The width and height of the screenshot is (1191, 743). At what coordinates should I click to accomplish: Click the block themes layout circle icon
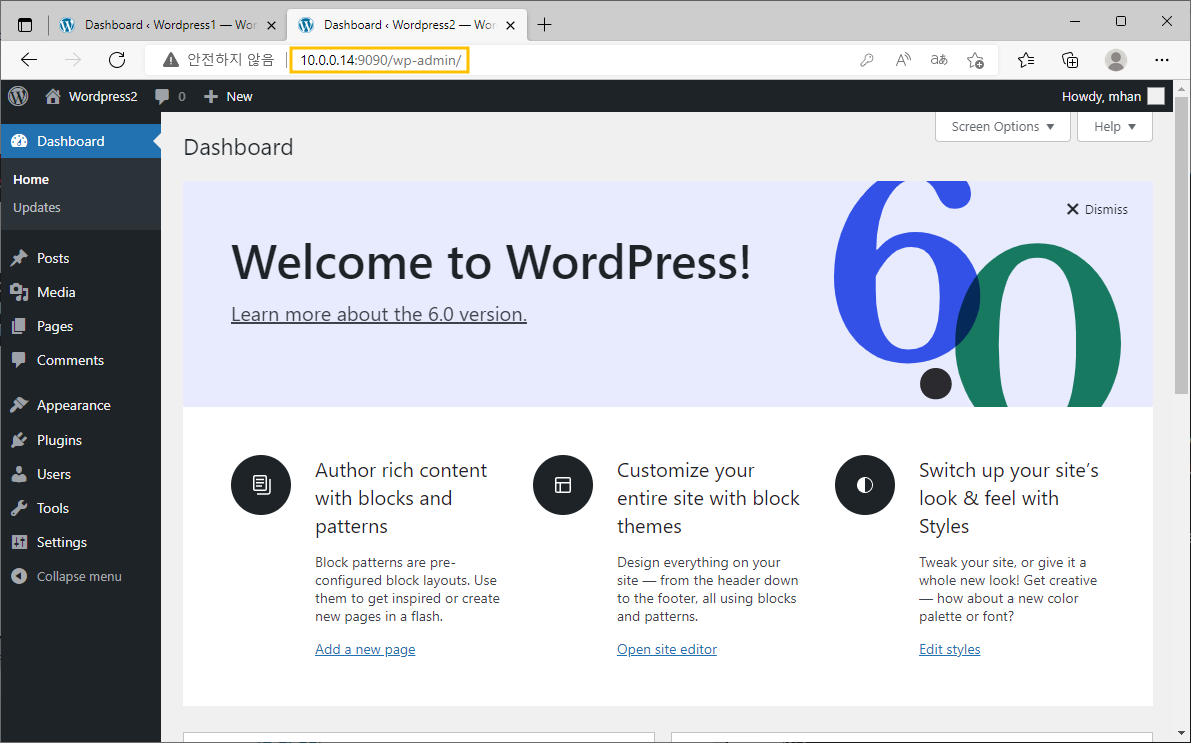563,485
